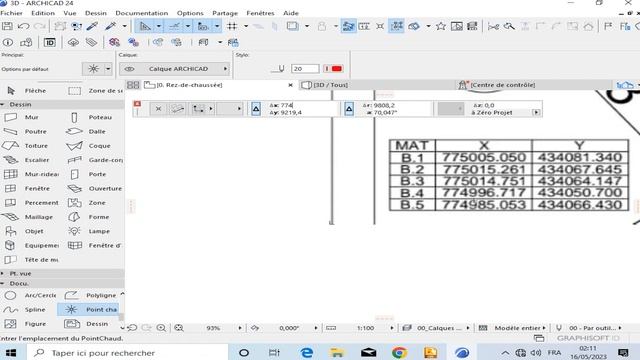This screenshot has width=640, height=360.
Task: Select the Percement tool
Action: (31, 203)
